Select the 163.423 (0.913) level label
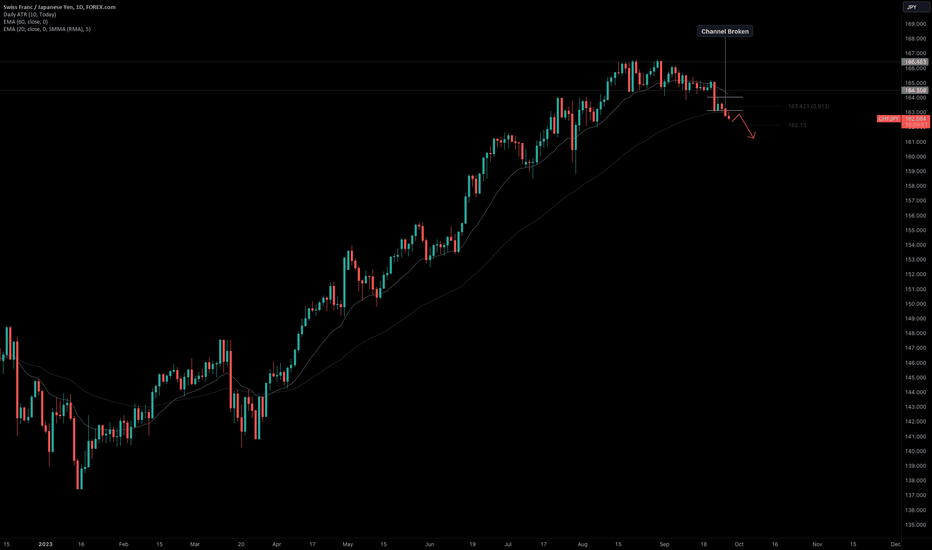This screenshot has height=550, width=932. click(x=808, y=106)
